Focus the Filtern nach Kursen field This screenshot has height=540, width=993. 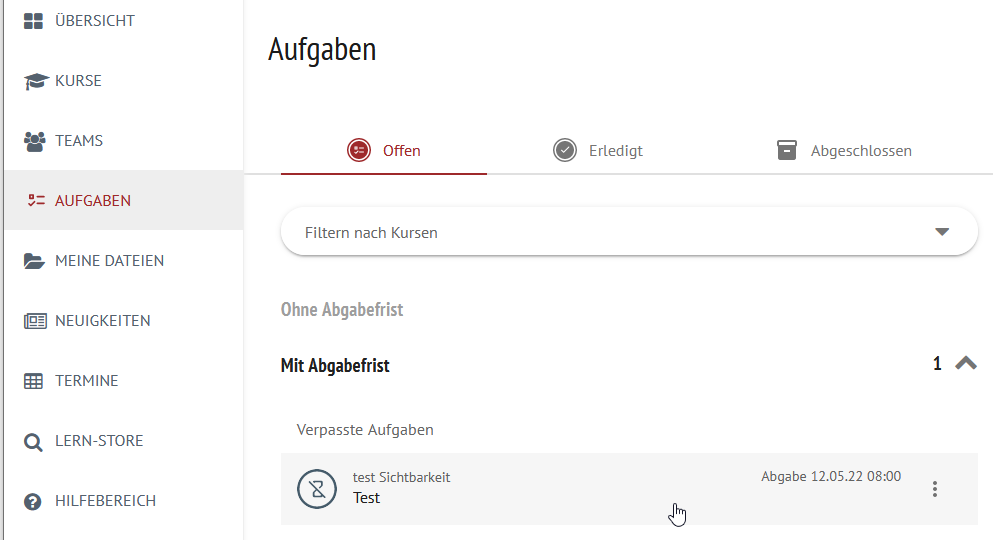(629, 232)
